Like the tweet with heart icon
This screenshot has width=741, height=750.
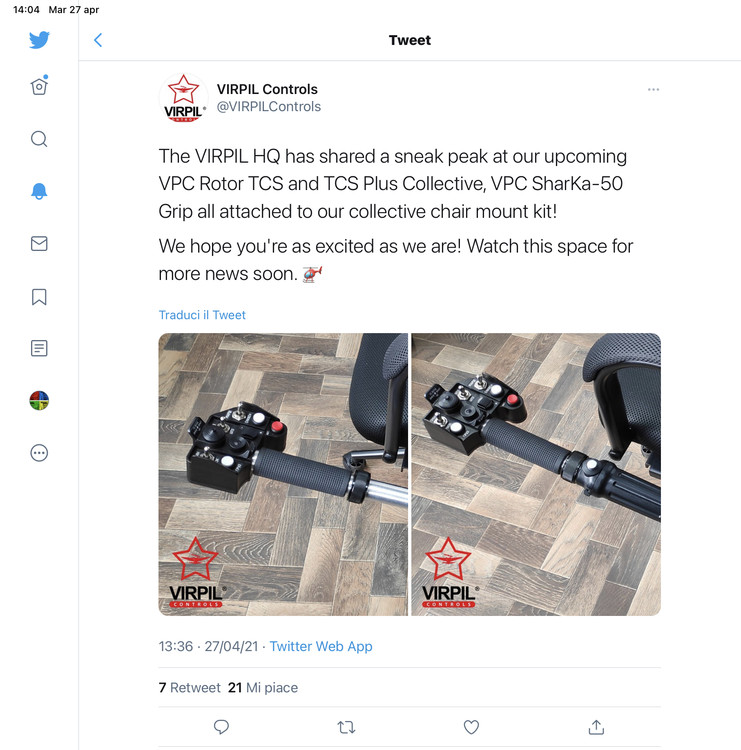point(471,727)
